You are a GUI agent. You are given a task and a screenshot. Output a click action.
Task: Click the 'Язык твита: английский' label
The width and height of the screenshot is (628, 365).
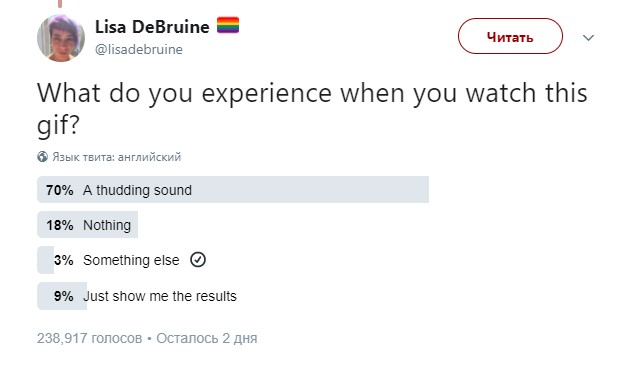pyautogui.click(x=117, y=157)
